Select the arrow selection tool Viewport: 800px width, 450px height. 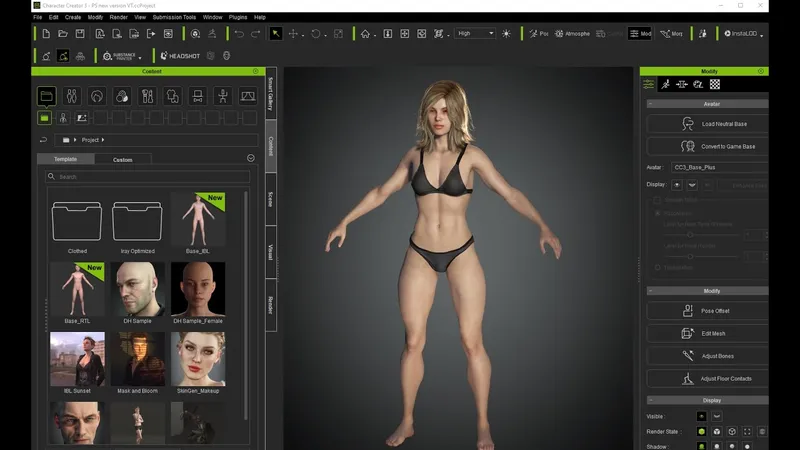[276, 34]
